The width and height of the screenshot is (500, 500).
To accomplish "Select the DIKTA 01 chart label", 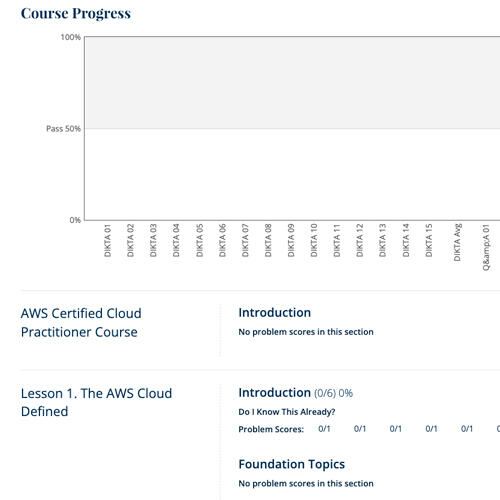I will click(x=107, y=240).
